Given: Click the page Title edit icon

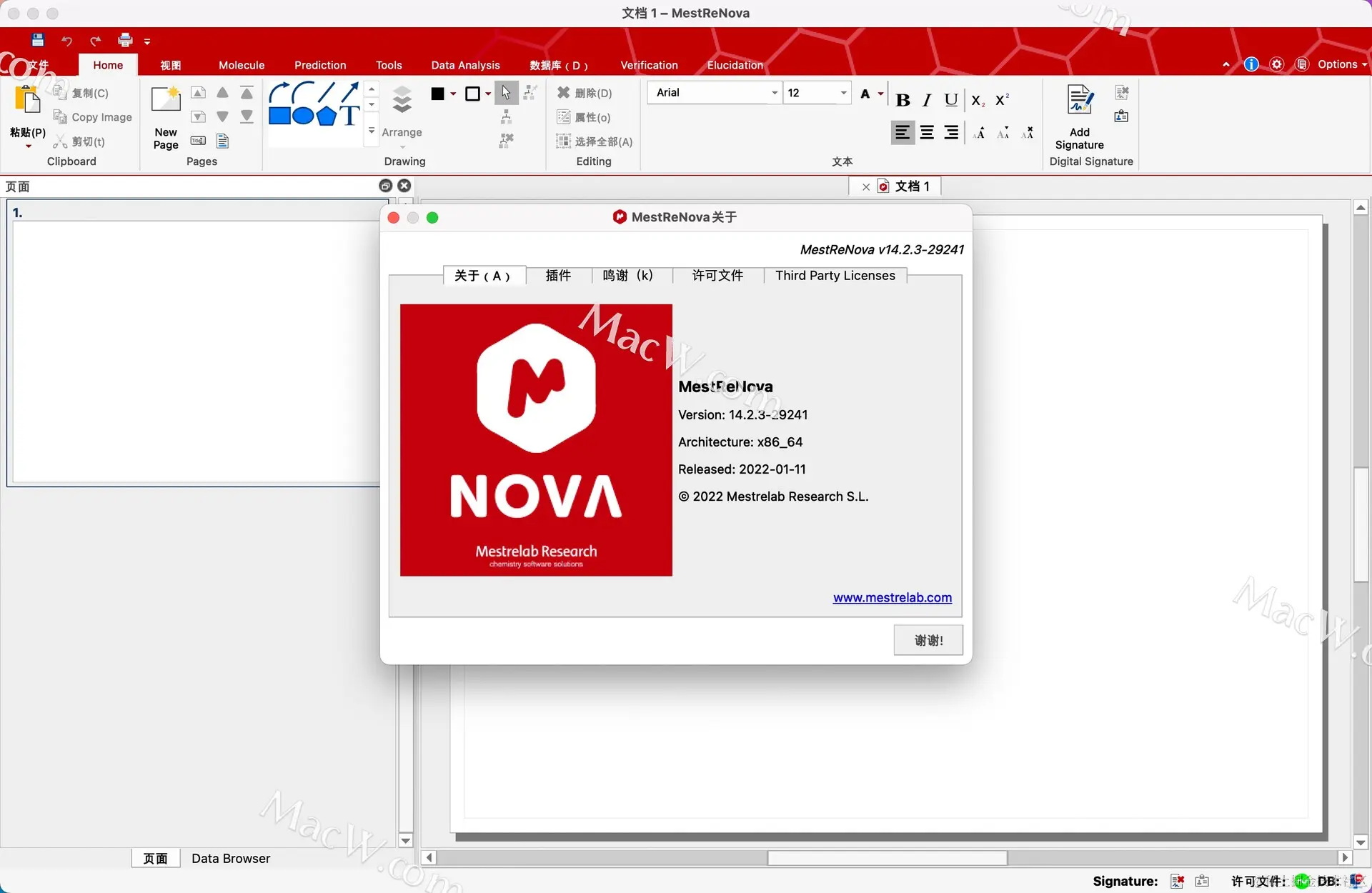Looking at the screenshot, I should click(198, 141).
